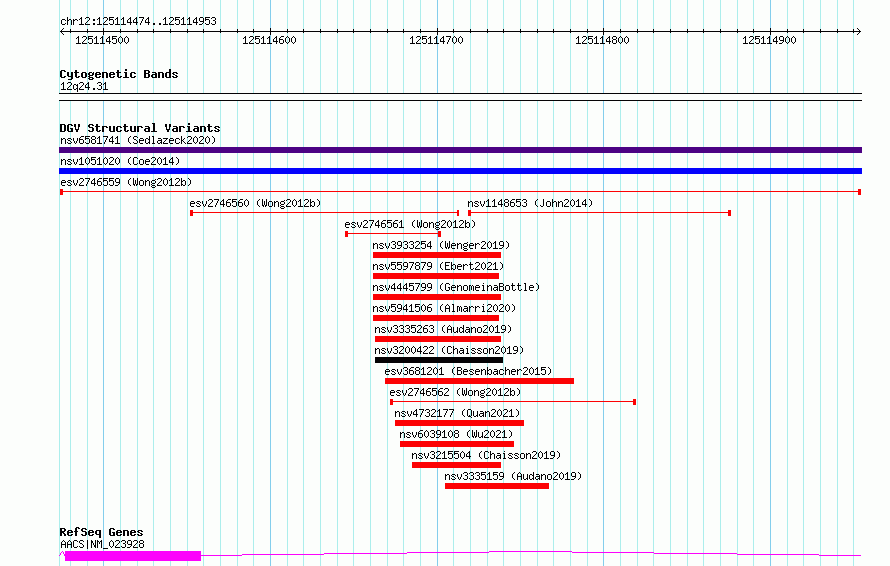The width and height of the screenshot is (890, 566).
Task: Select the red bar under nsv5597879
Action: pos(435,276)
